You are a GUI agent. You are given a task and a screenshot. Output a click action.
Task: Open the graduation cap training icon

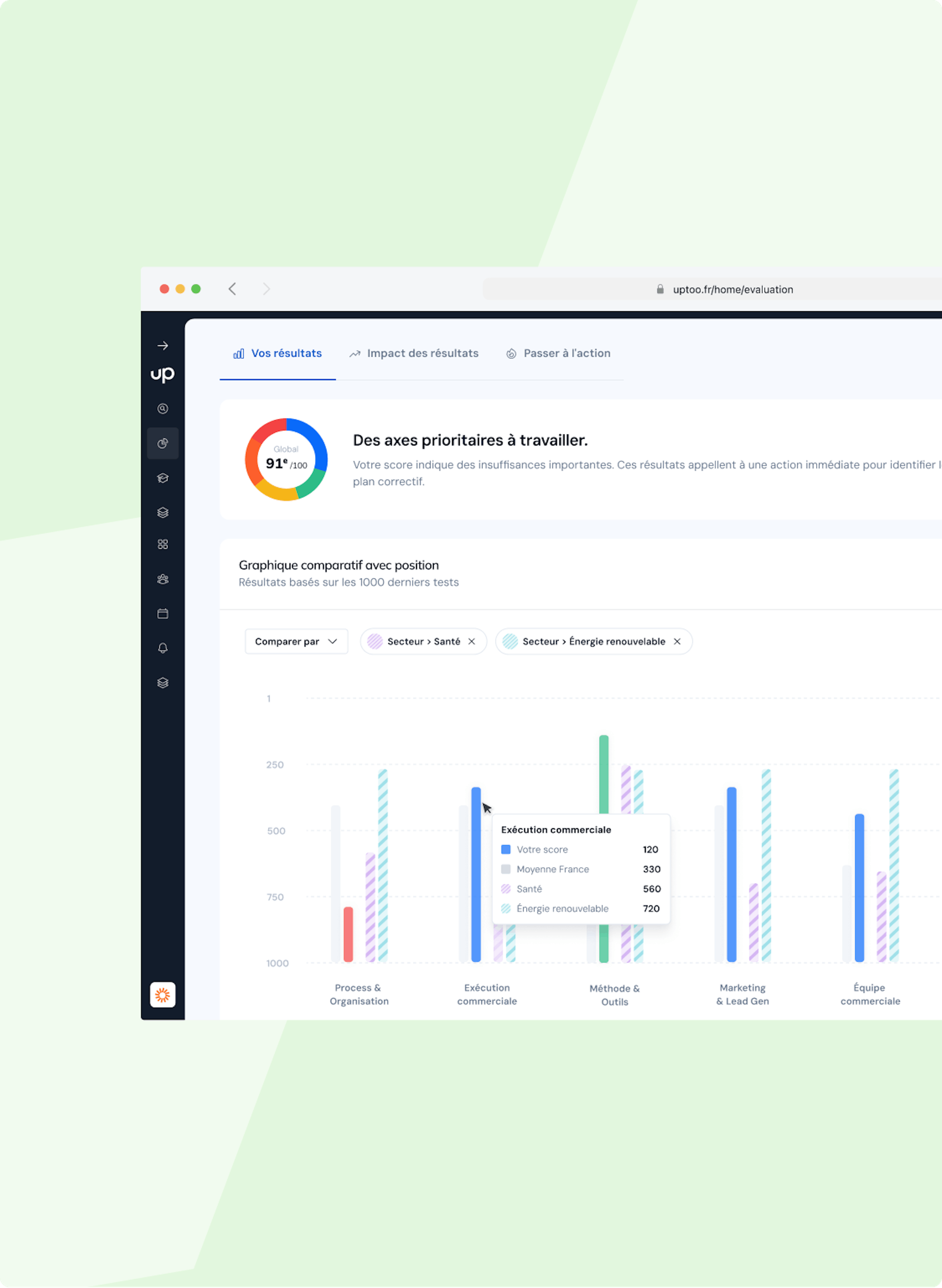tap(162, 478)
